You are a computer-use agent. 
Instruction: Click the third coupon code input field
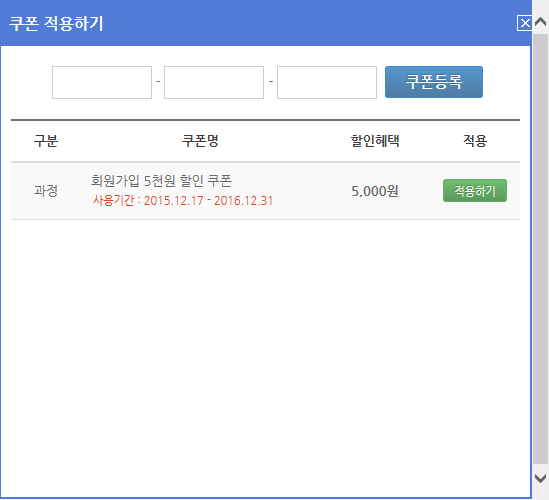click(x=327, y=82)
